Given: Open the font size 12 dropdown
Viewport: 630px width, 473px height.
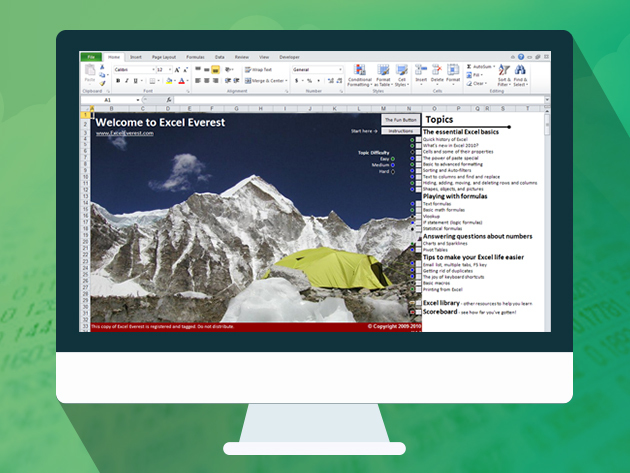Looking at the screenshot, I should [x=170, y=70].
